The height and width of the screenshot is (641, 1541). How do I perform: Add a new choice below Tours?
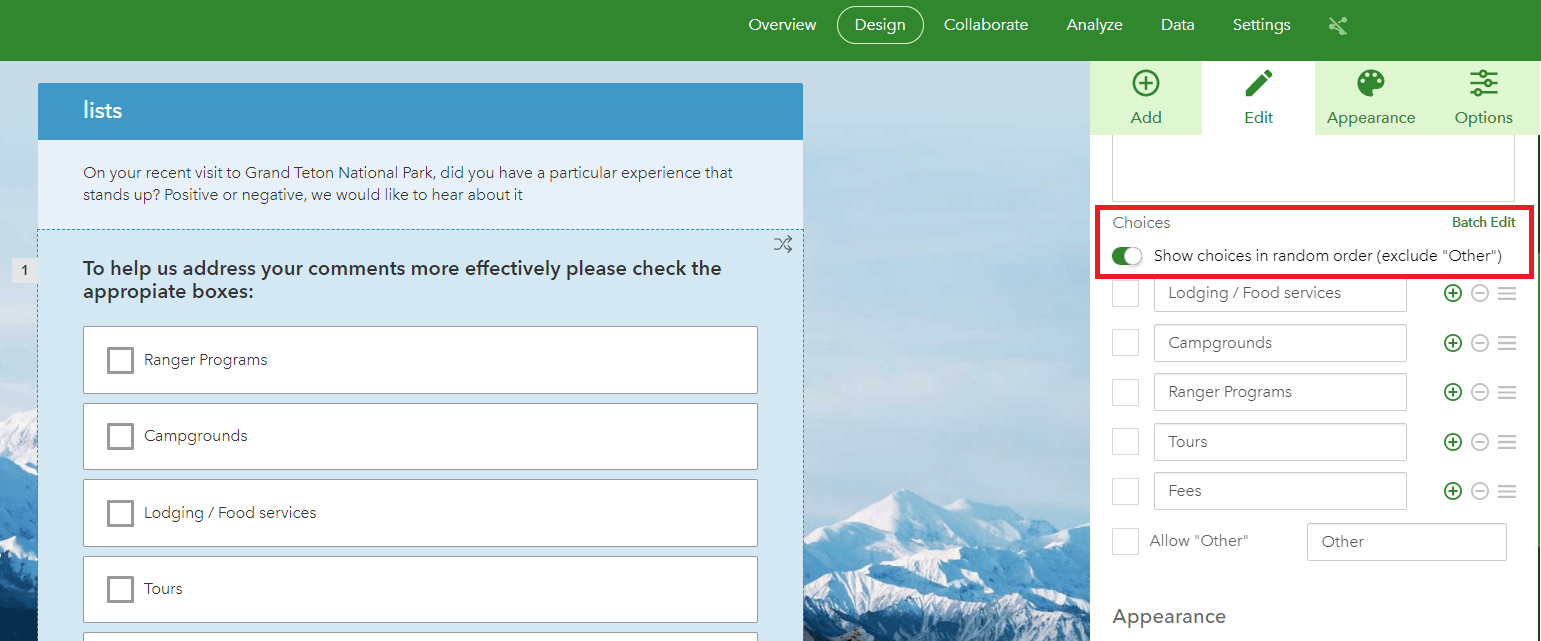pos(1452,441)
